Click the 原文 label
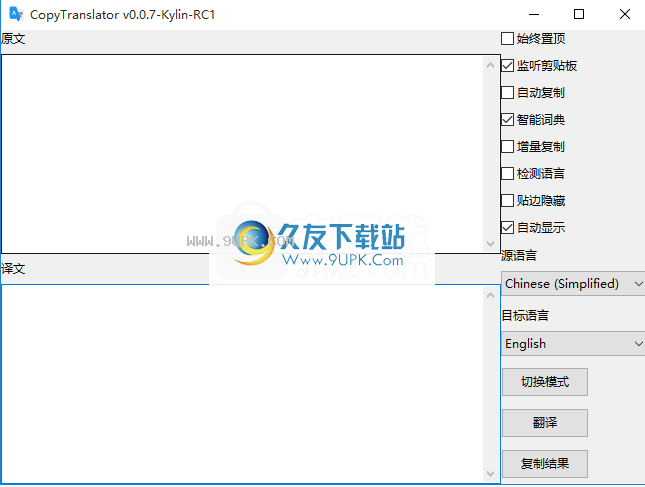 pos(13,39)
